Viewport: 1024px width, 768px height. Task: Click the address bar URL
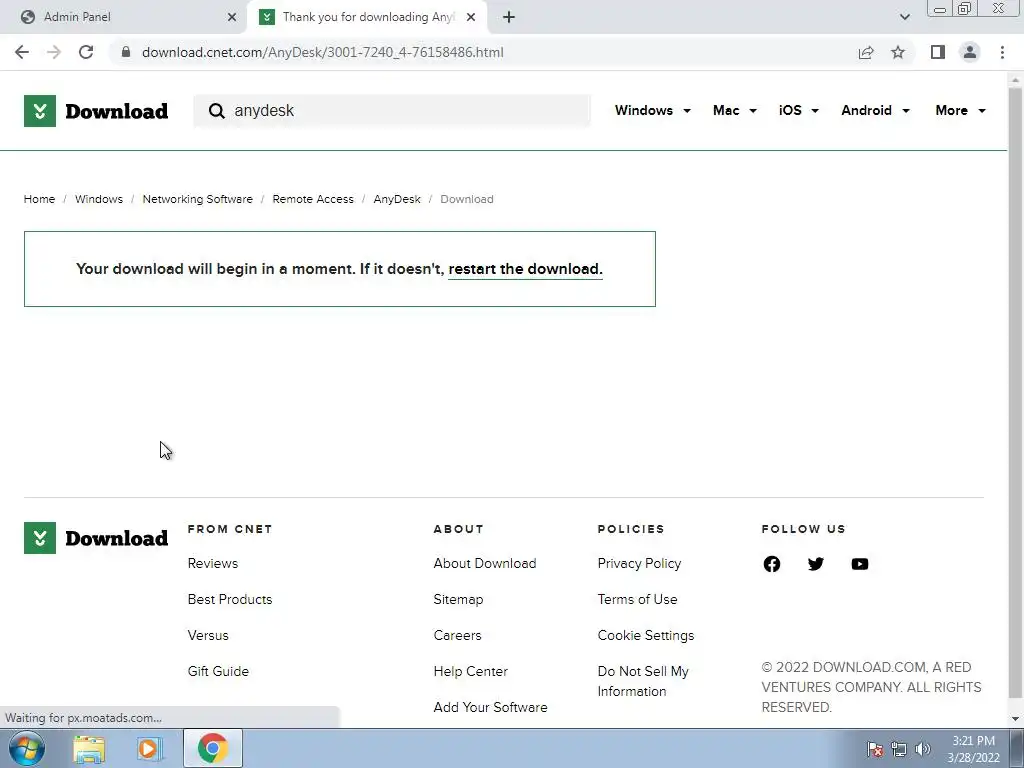point(323,52)
